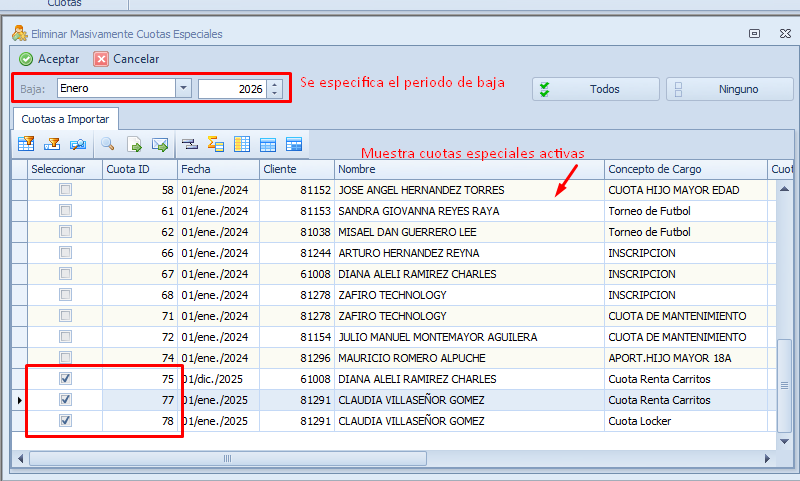The width and height of the screenshot is (800, 481).
Task: Click the year input field showing 2026
Action: [x=232, y=89]
